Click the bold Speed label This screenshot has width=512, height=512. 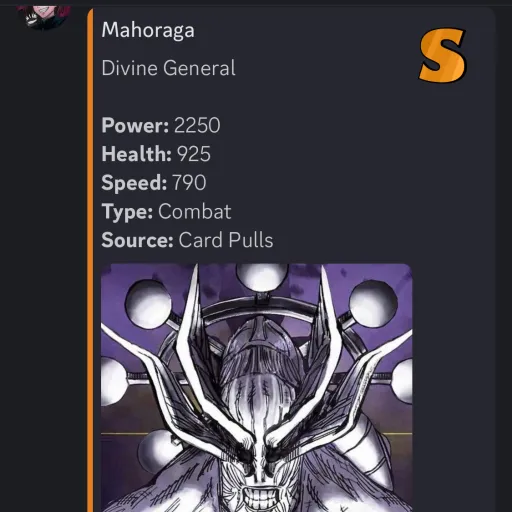(134, 183)
